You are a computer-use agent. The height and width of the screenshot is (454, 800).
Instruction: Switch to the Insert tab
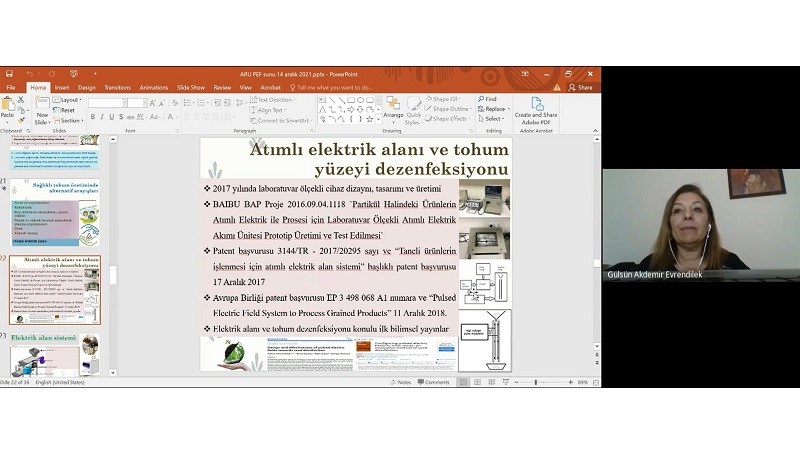pos(62,88)
